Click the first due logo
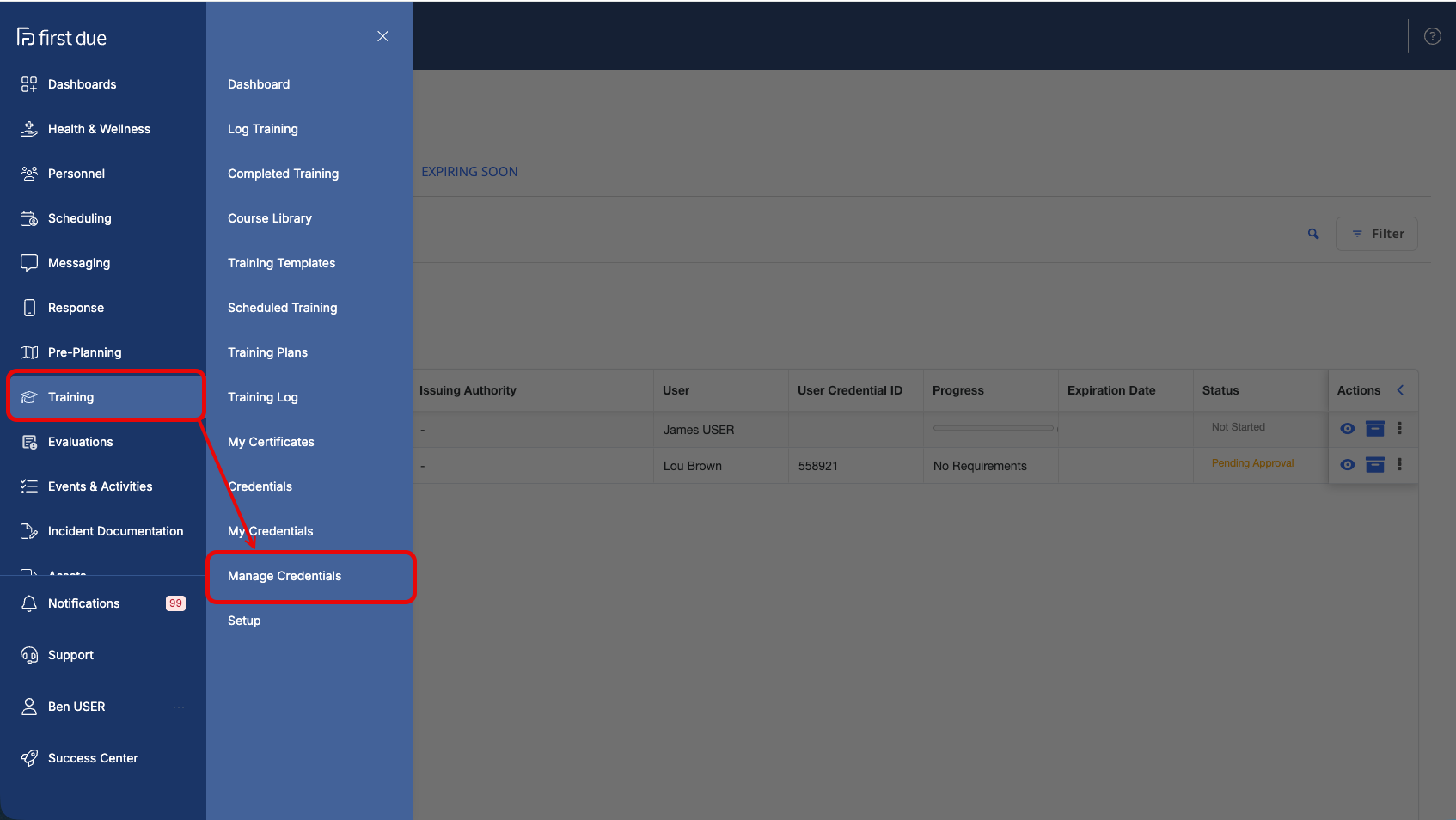The height and width of the screenshot is (820, 1456). coord(62,37)
